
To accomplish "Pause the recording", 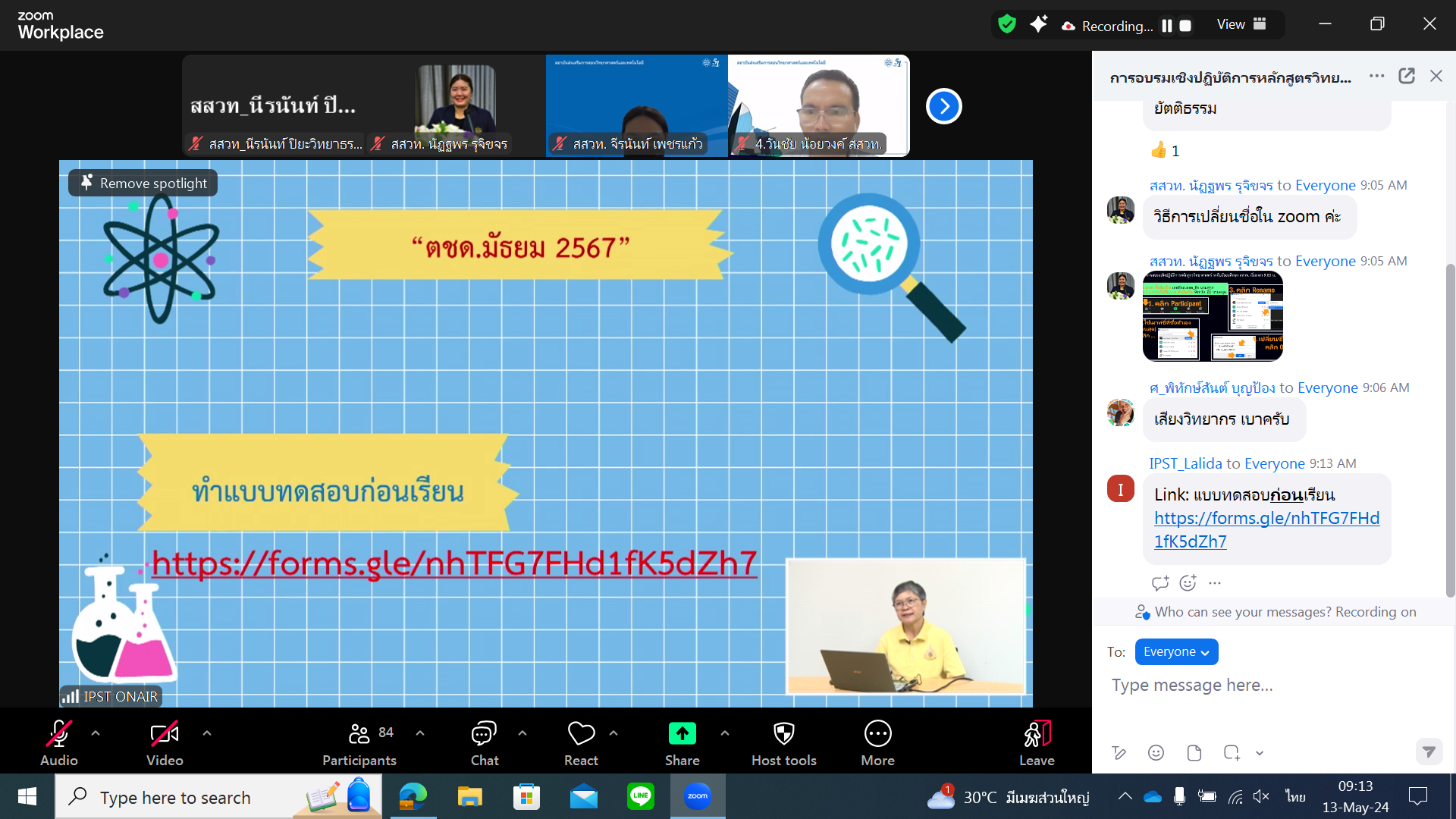I will [x=1167, y=26].
